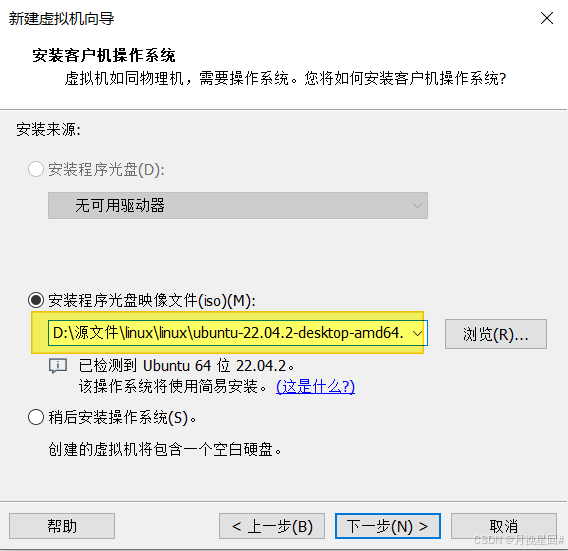Click the 创建的虚拟机将包含一个空白硬盘 description text
Screen dimensions: 568x551
(165, 450)
